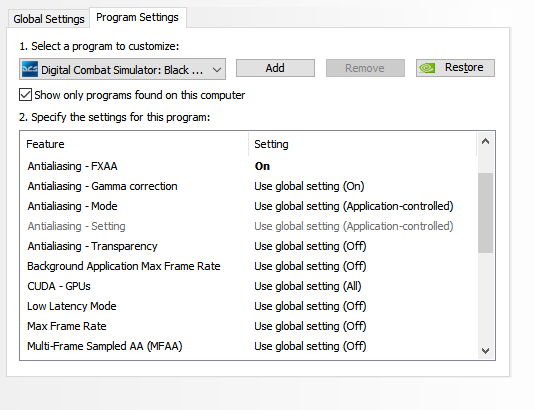Click the scroll up arrow of settings list
Viewport: 534px width, 410px height.
pos(485,141)
